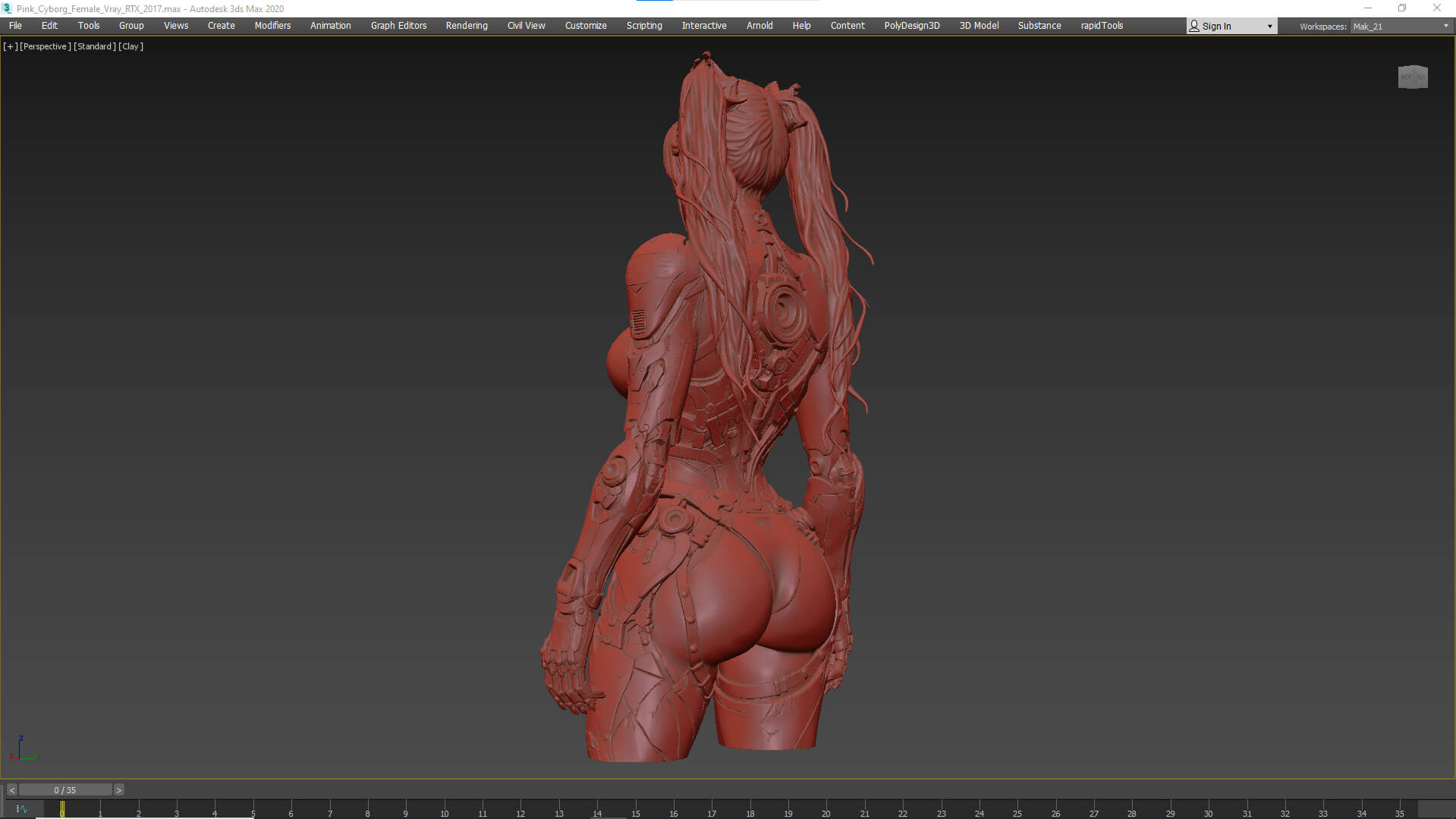This screenshot has height=819, width=1456.
Task: Open the File menu
Action: tap(15, 26)
